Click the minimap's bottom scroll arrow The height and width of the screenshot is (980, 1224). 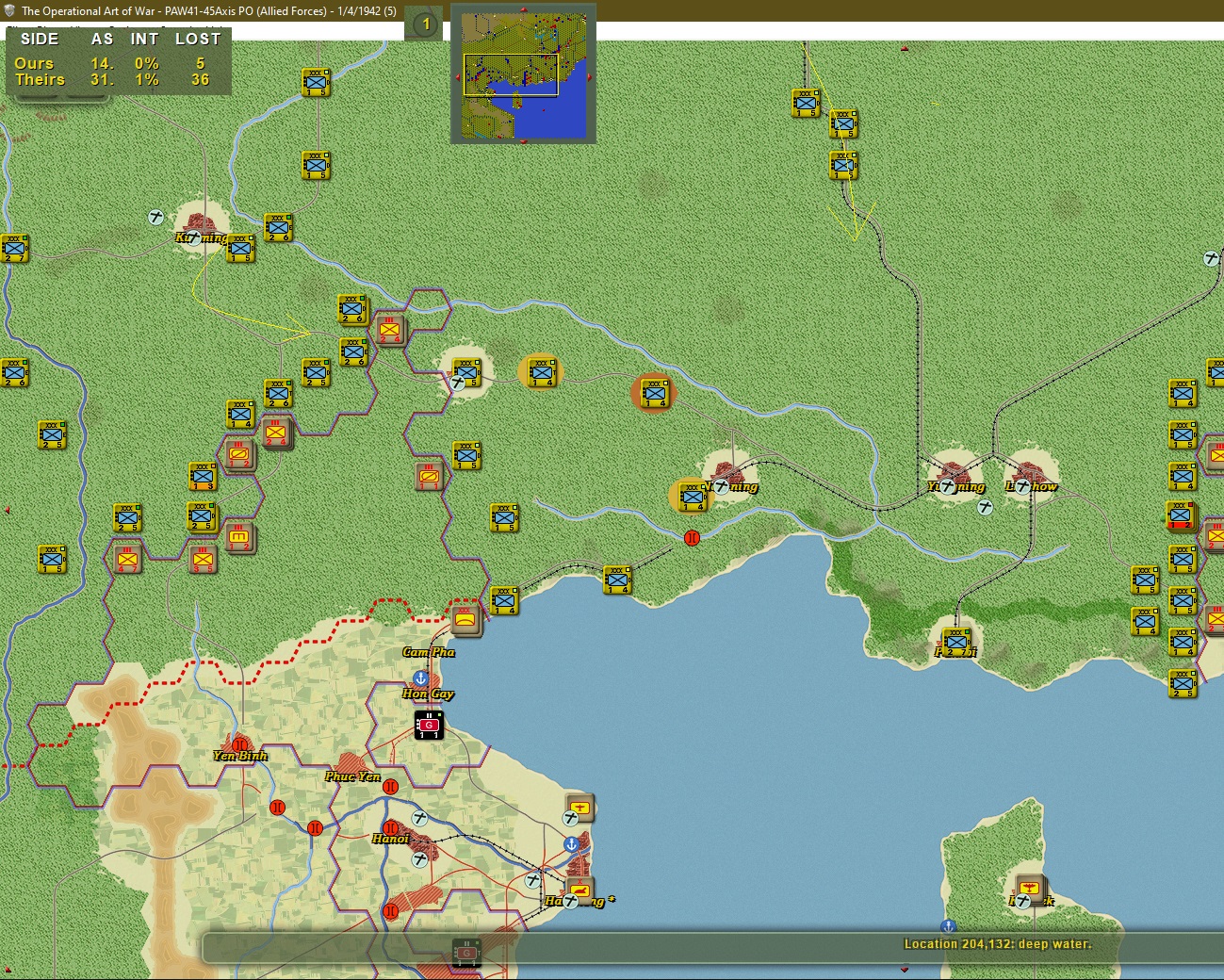(x=523, y=139)
